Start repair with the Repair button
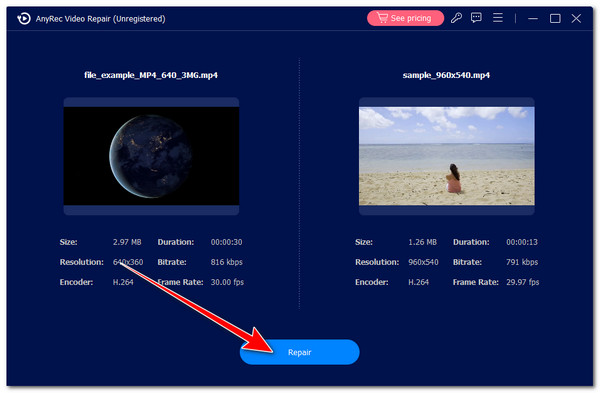Viewport: 600px width, 393px height. pyautogui.click(x=300, y=352)
